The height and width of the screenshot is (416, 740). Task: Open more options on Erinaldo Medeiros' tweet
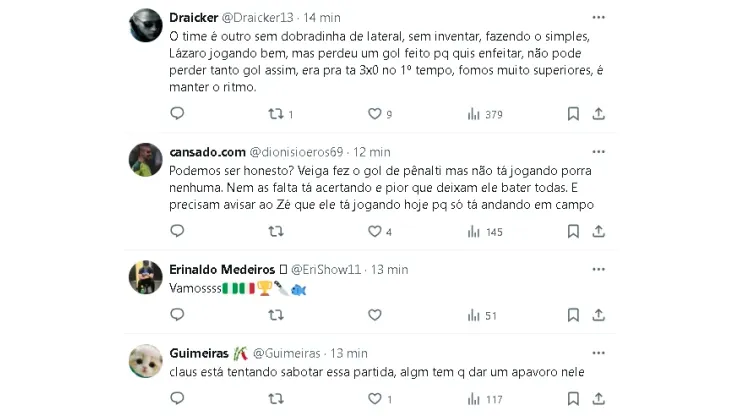[598, 269]
